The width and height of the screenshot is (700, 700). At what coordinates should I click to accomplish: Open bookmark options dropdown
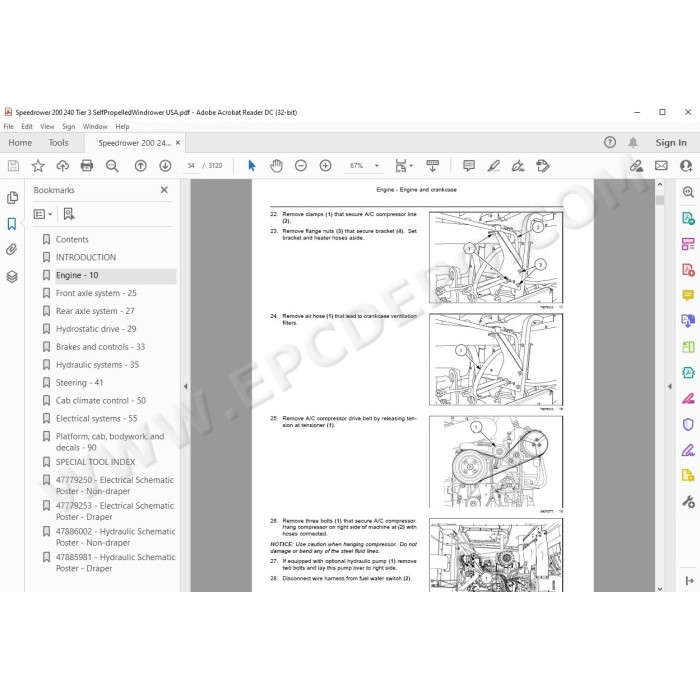click(43, 214)
